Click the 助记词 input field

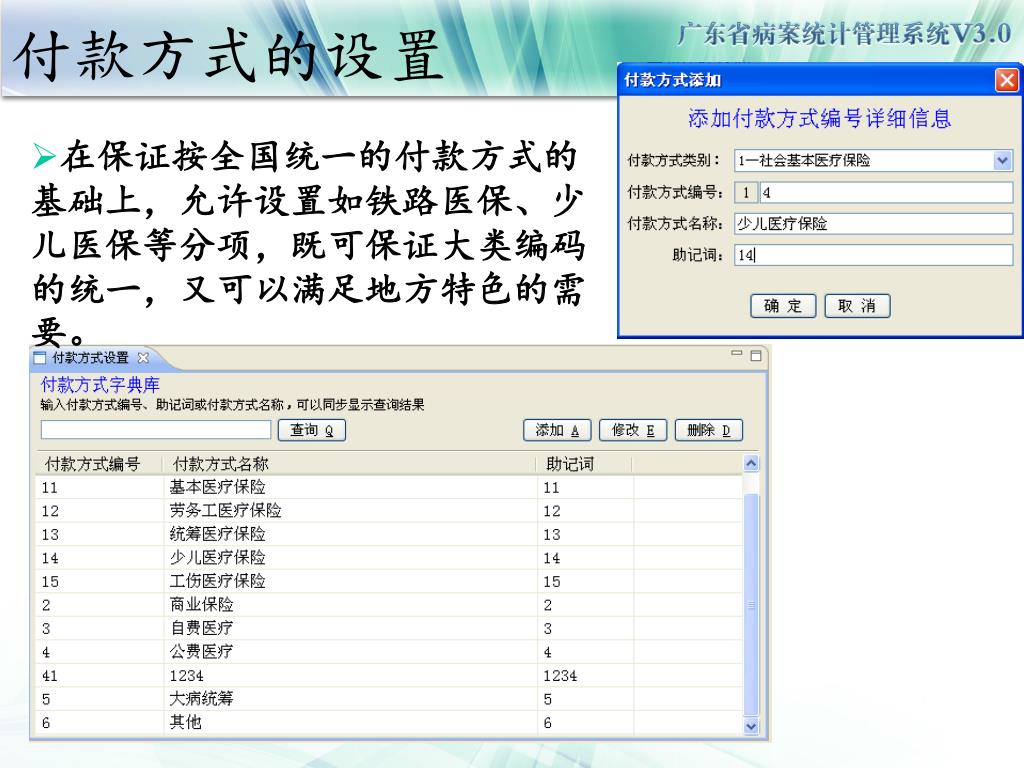874,255
